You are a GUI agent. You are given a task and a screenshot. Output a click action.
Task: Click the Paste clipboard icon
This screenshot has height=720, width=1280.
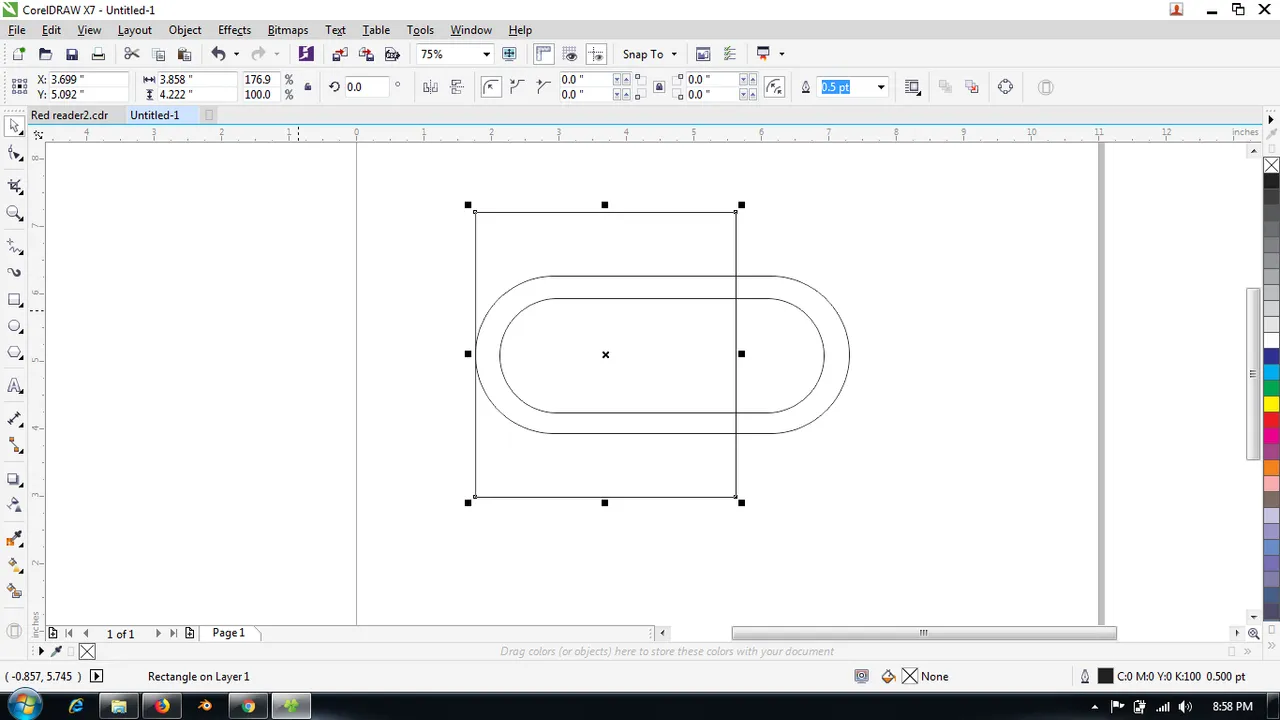click(184, 54)
